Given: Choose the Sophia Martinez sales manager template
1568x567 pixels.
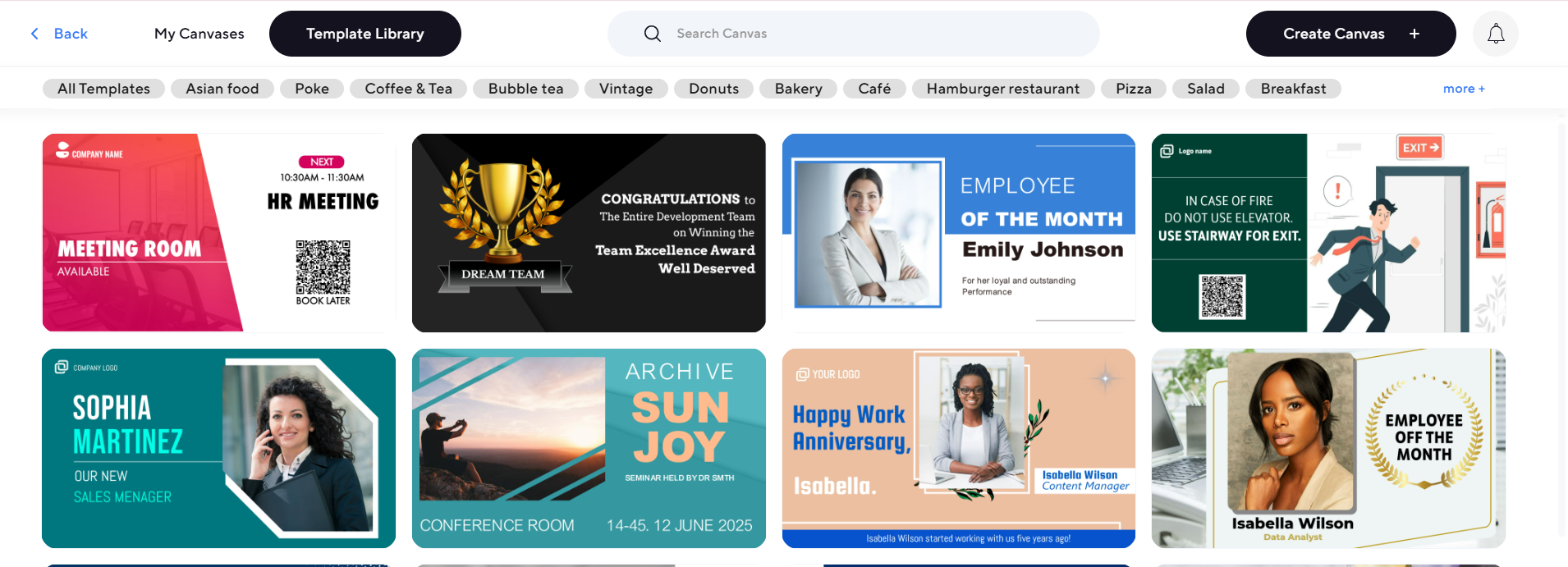Looking at the screenshot, I should pos(218,448).
